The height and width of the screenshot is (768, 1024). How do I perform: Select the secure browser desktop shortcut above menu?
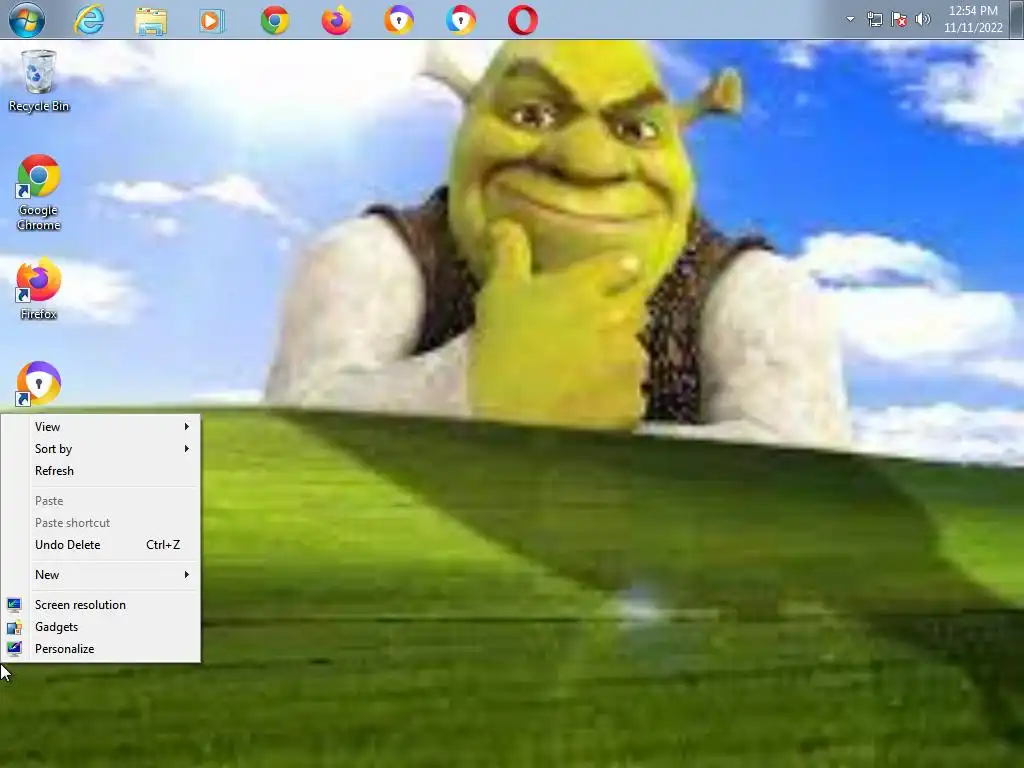pos(39,384)
